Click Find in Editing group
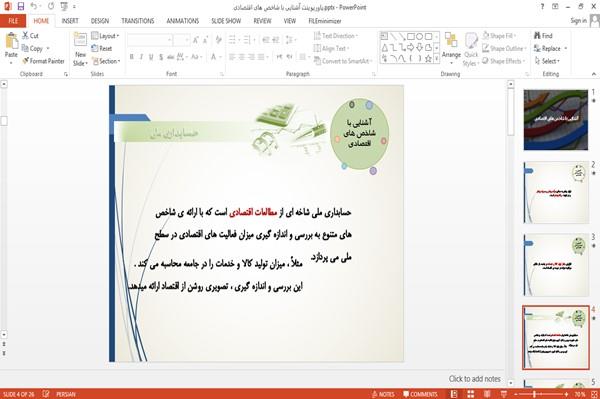The width and height of the screenshot is (600, 399). coord(543,36)
